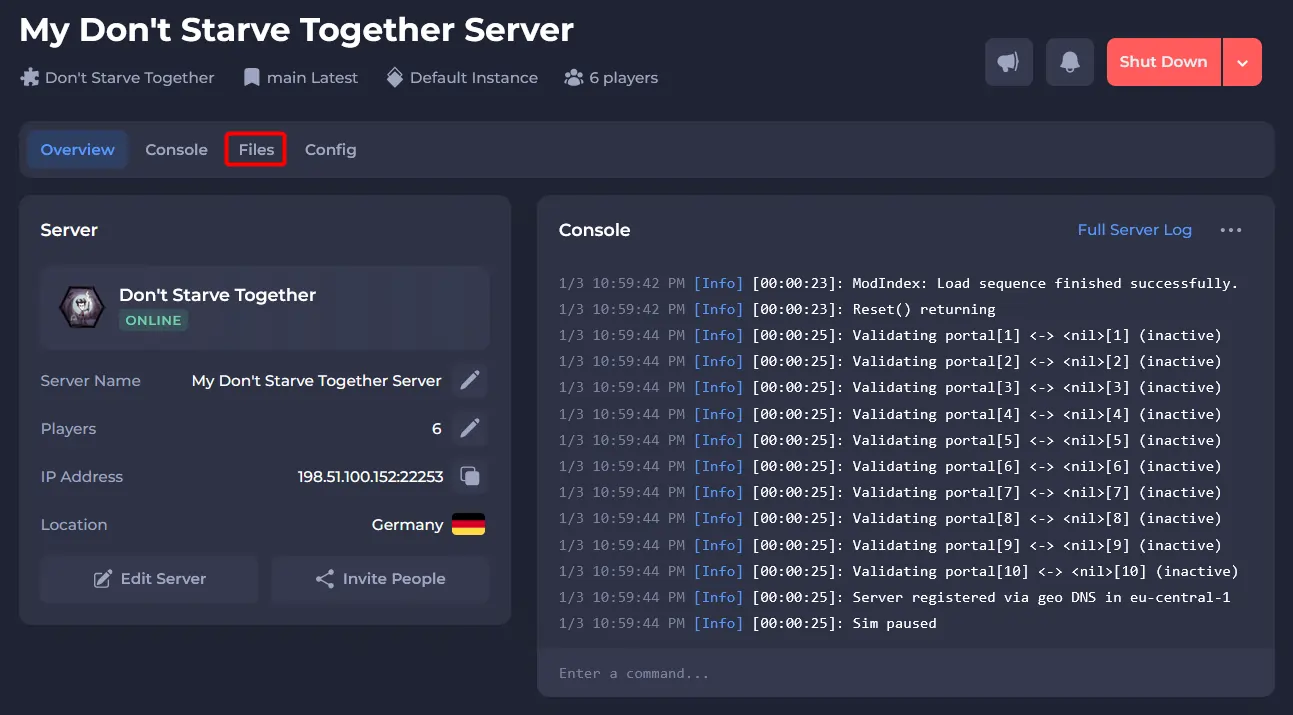Click the Invite People button

pos(380,579)
